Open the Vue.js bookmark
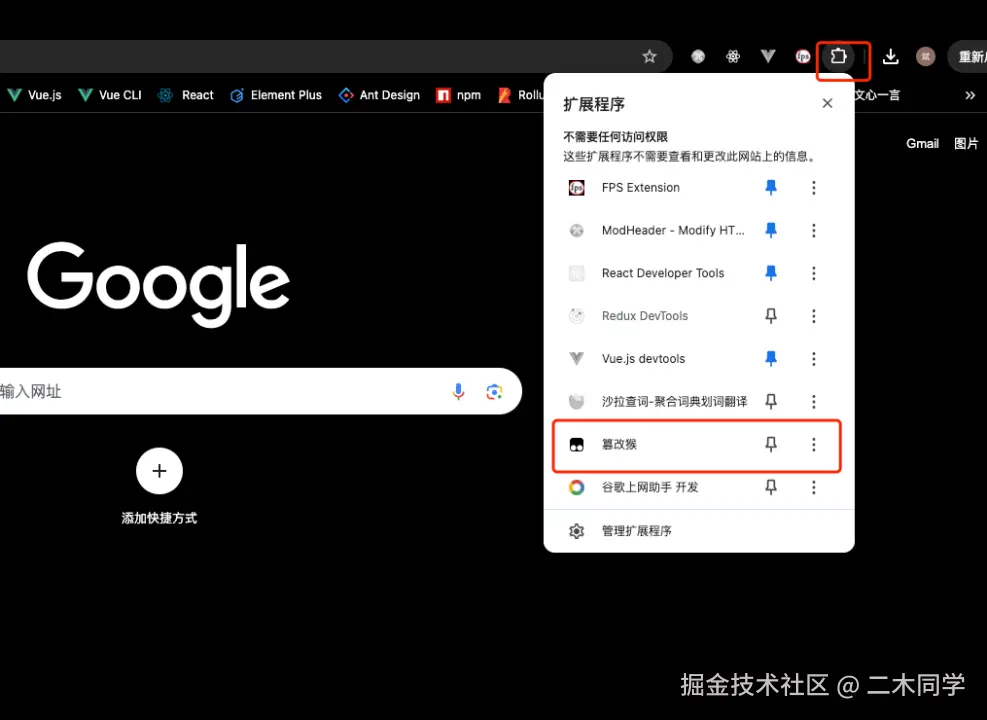Screen dimensions: 987x720 pyautogui.click(x=35, y=95)
